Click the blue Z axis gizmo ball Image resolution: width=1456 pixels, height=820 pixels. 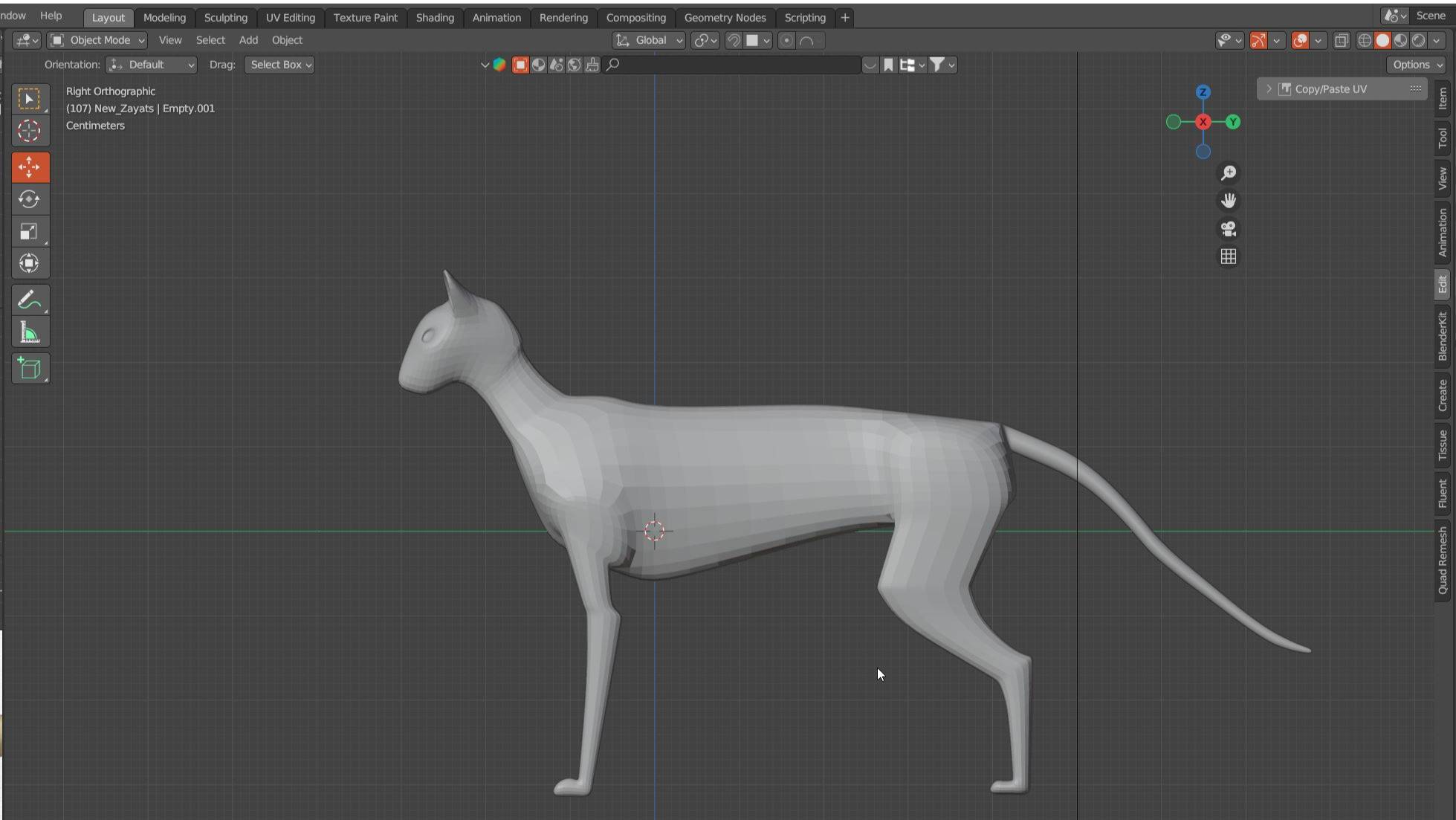(x=1203, y=92)
